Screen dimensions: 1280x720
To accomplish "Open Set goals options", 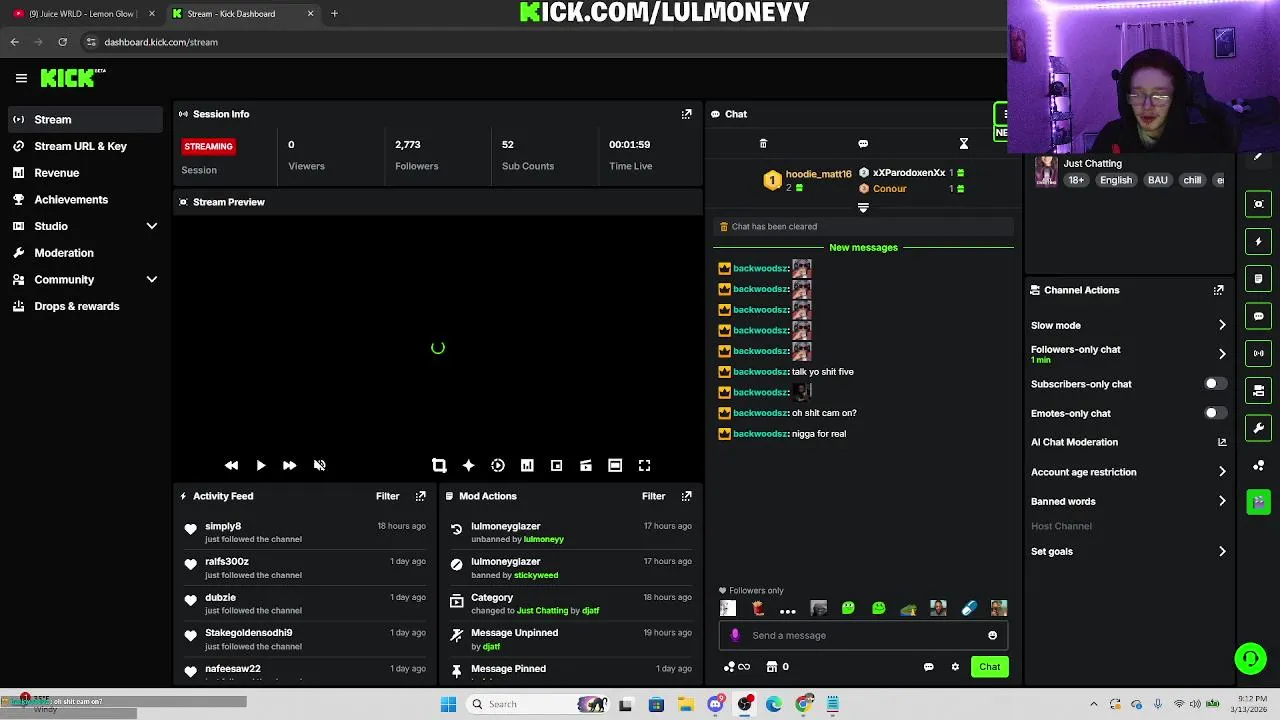I will point(1128,552).
